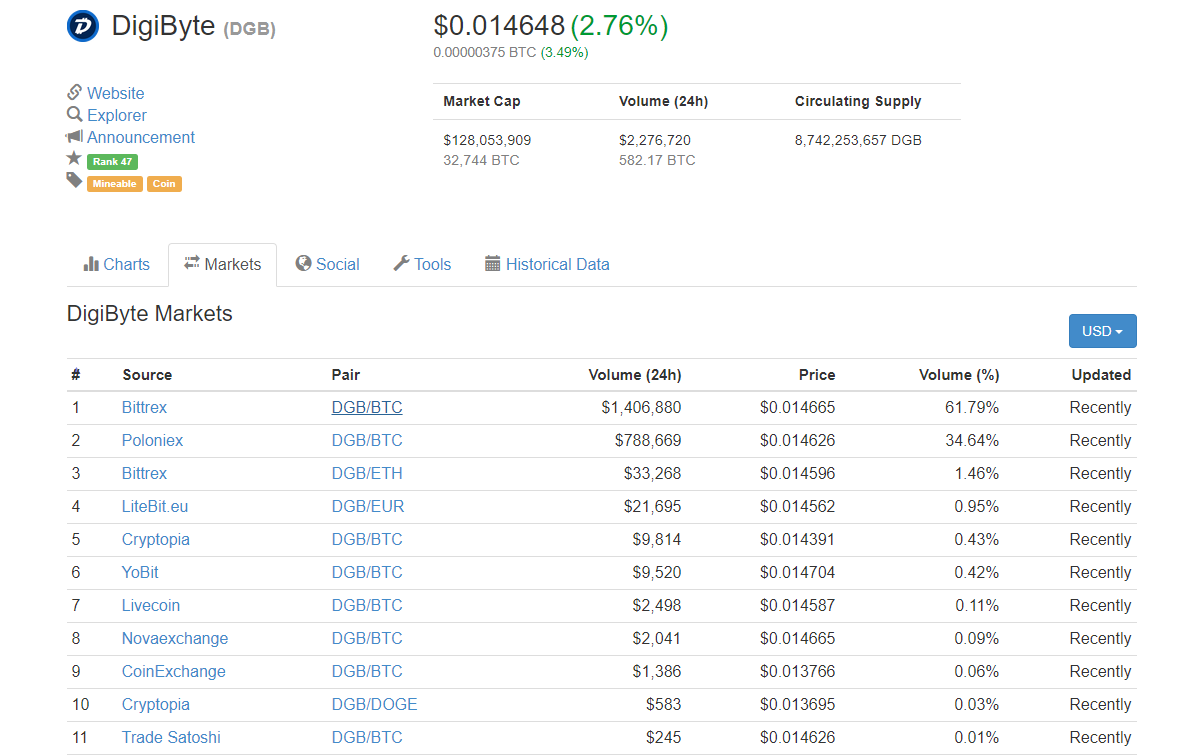The height and width of the screenshot is (756, 1182).
Task: Click the magnifier icon beside Explorer
Action: click(x=74, y=114)
